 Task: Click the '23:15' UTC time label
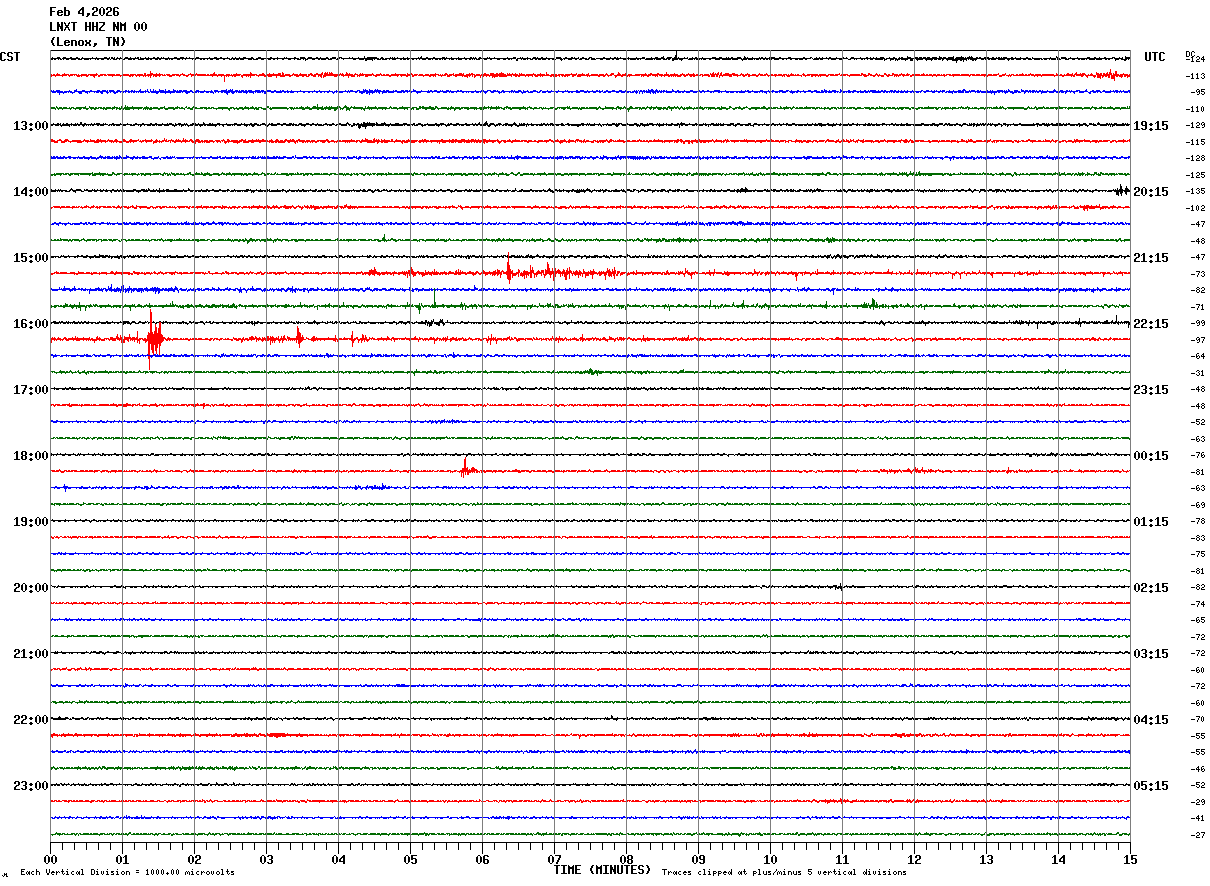(1151, 390)
